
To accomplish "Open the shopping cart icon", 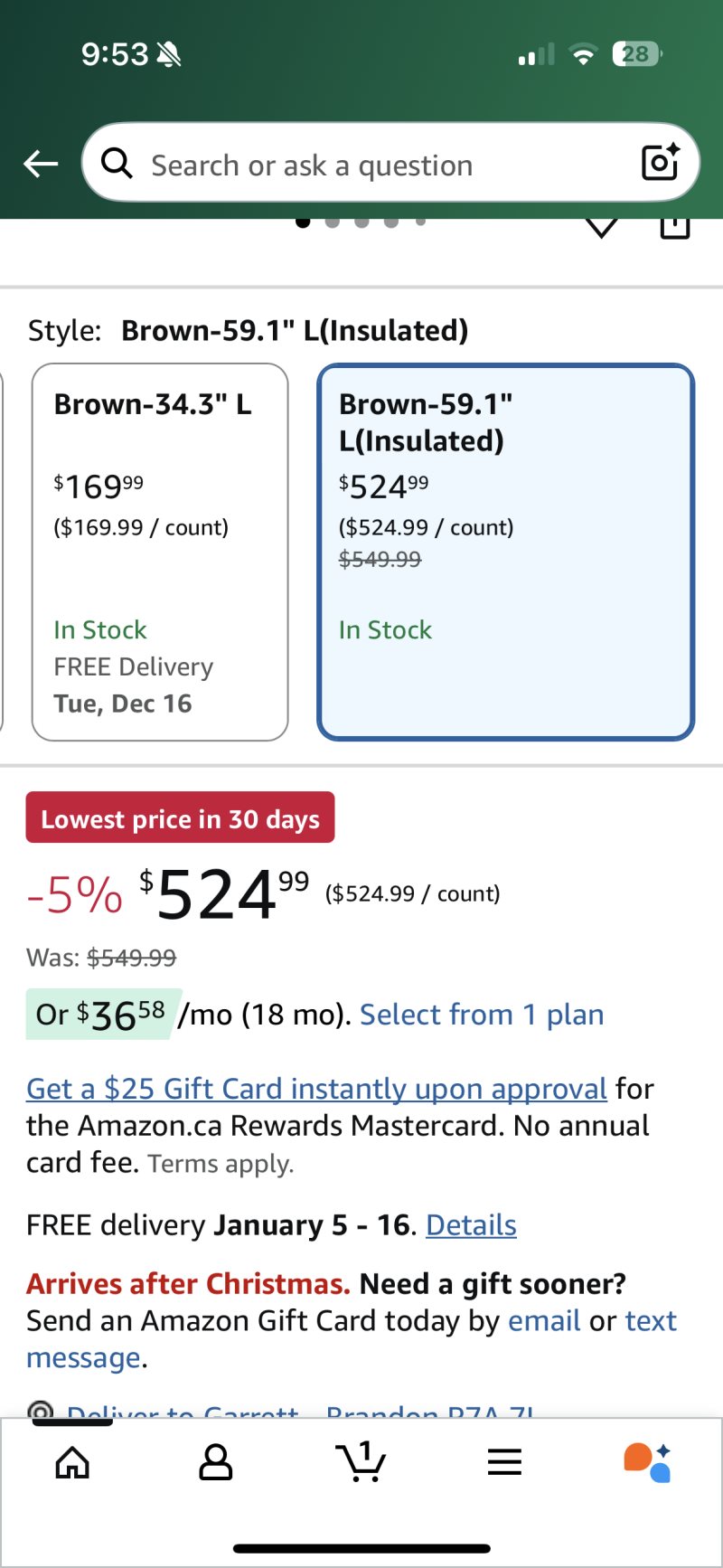I will pos(361,1462).
